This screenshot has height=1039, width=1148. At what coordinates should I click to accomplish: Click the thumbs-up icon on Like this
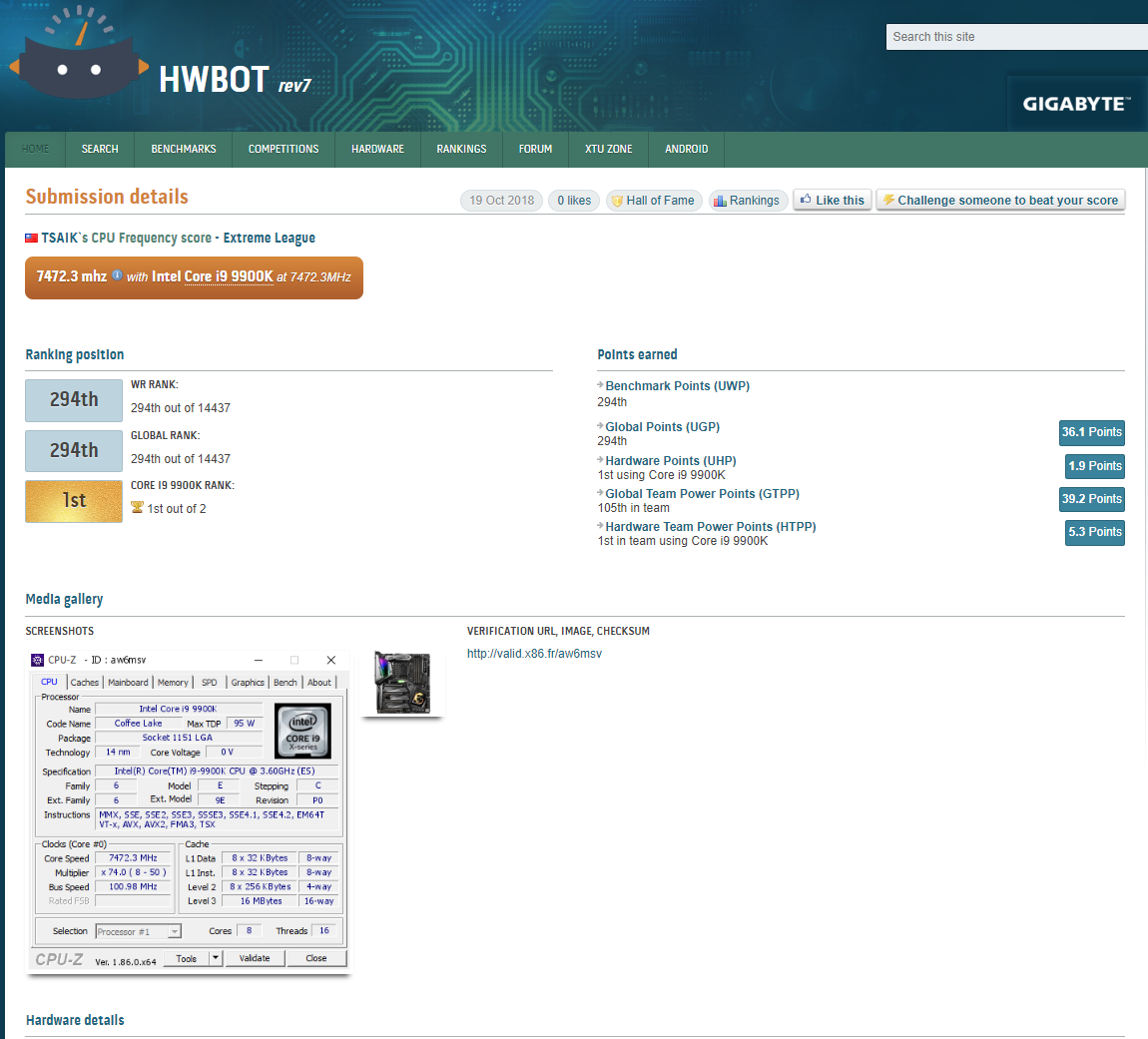804,199
